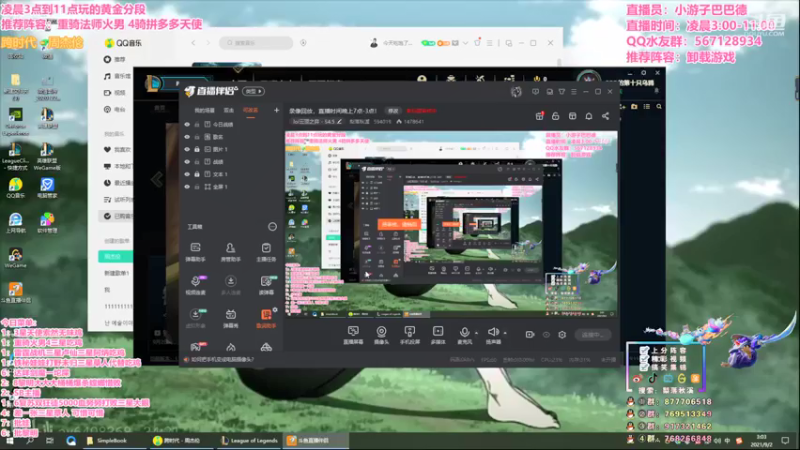Open the 读弹幕 tool

tap(266, 285)
